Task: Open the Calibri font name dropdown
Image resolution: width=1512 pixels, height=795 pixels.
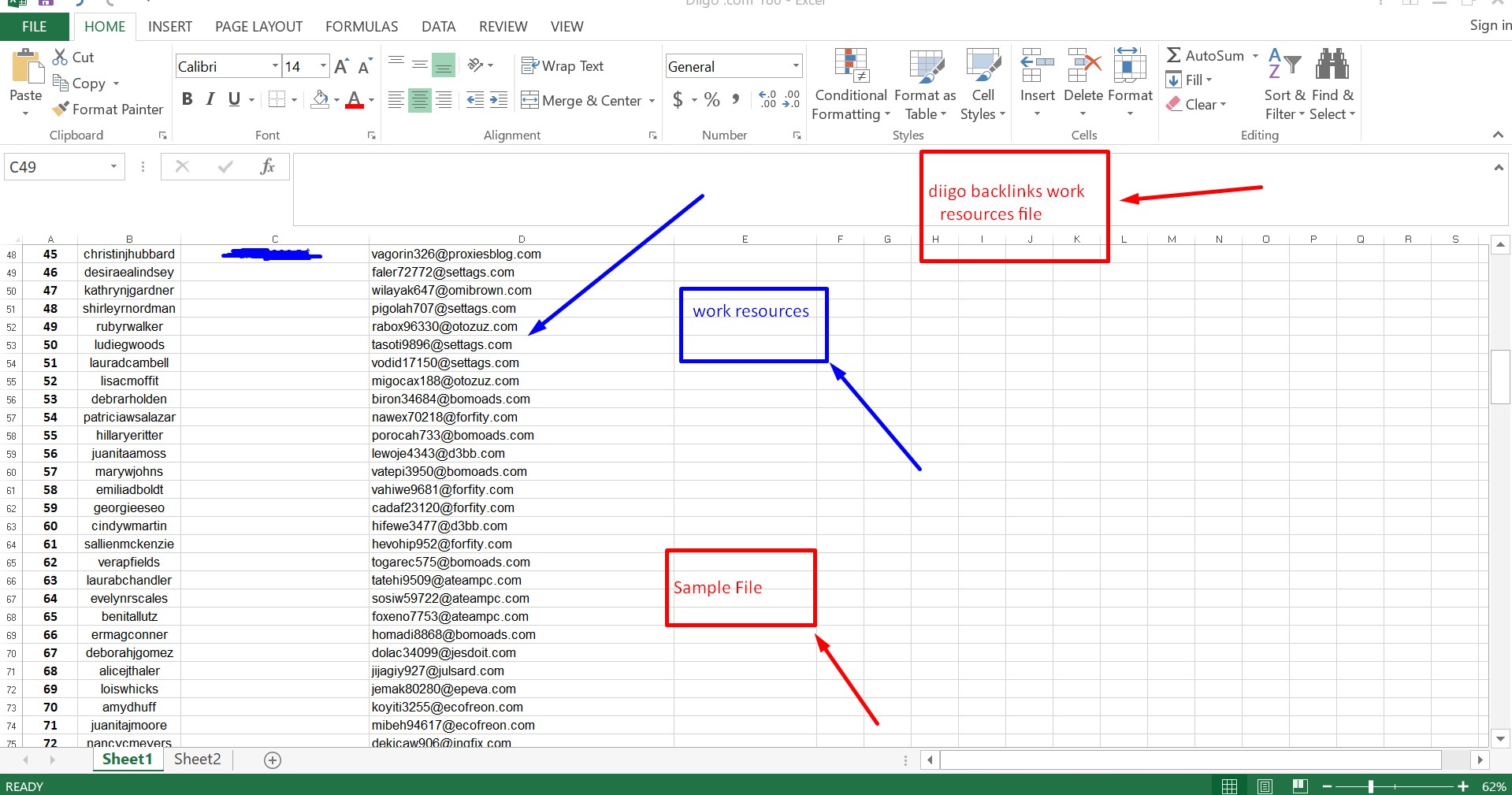Action: (x=275, y=66)
